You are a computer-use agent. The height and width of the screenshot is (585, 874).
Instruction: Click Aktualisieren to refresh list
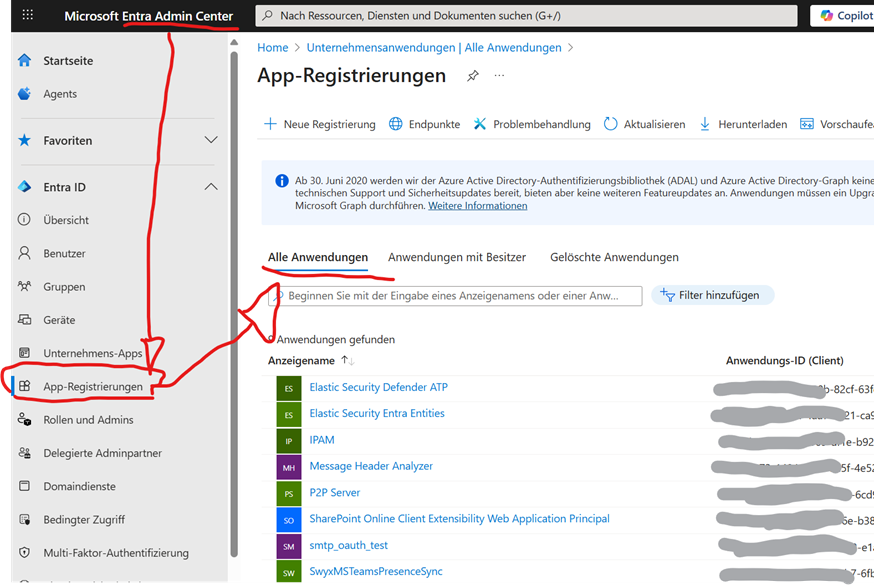(644, 124)
